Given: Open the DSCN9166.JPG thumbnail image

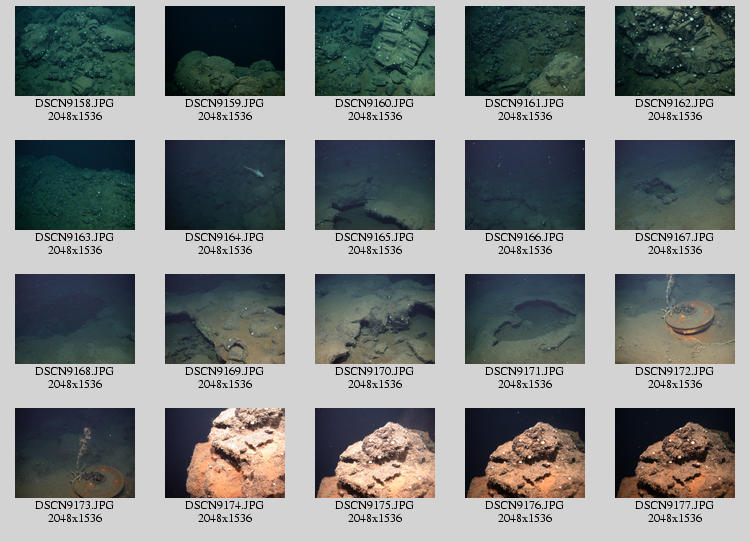Looking at the screenshot, I should coord(525,185).
